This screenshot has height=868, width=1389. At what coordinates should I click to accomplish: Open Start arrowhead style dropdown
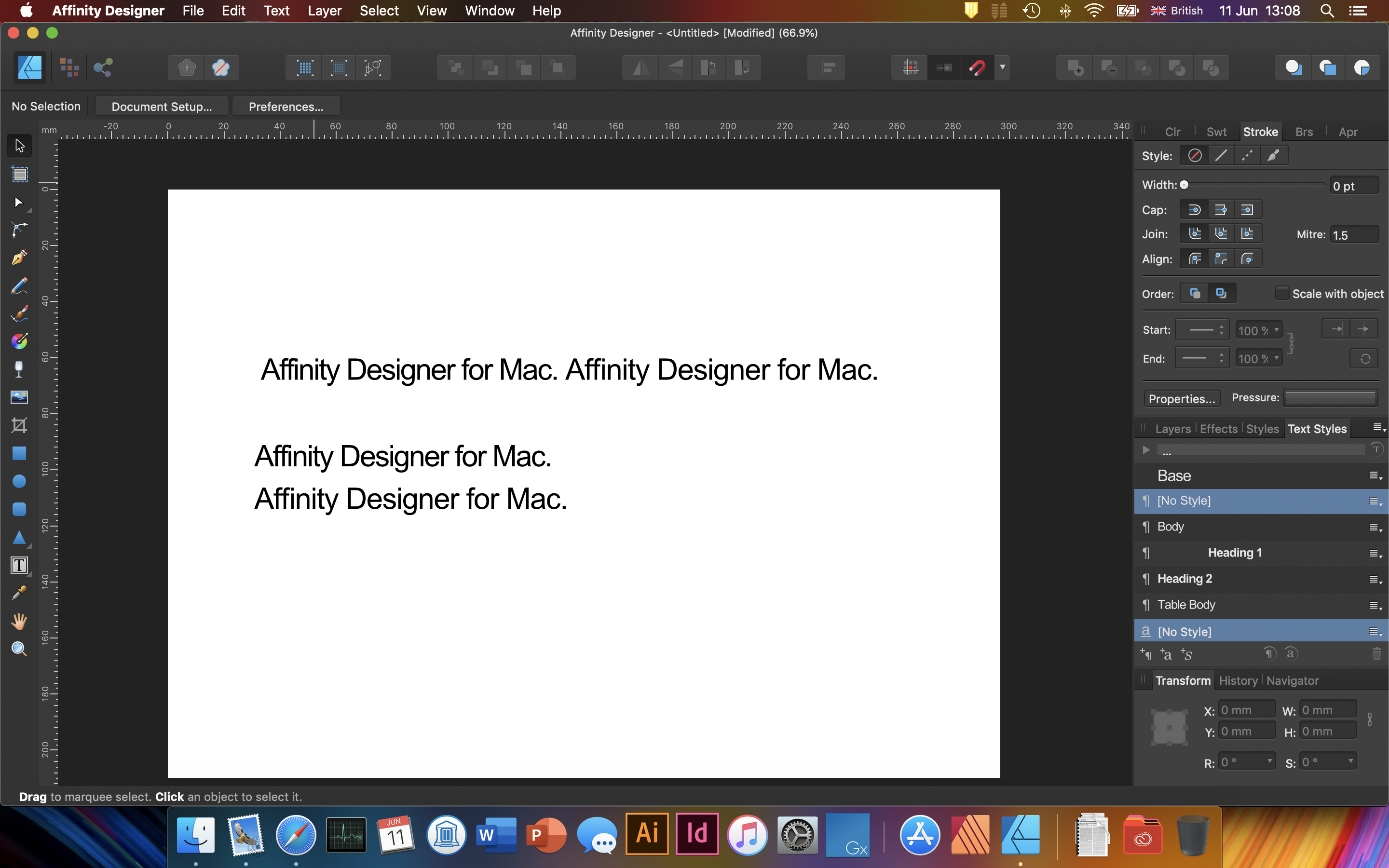pos(1202,330)
